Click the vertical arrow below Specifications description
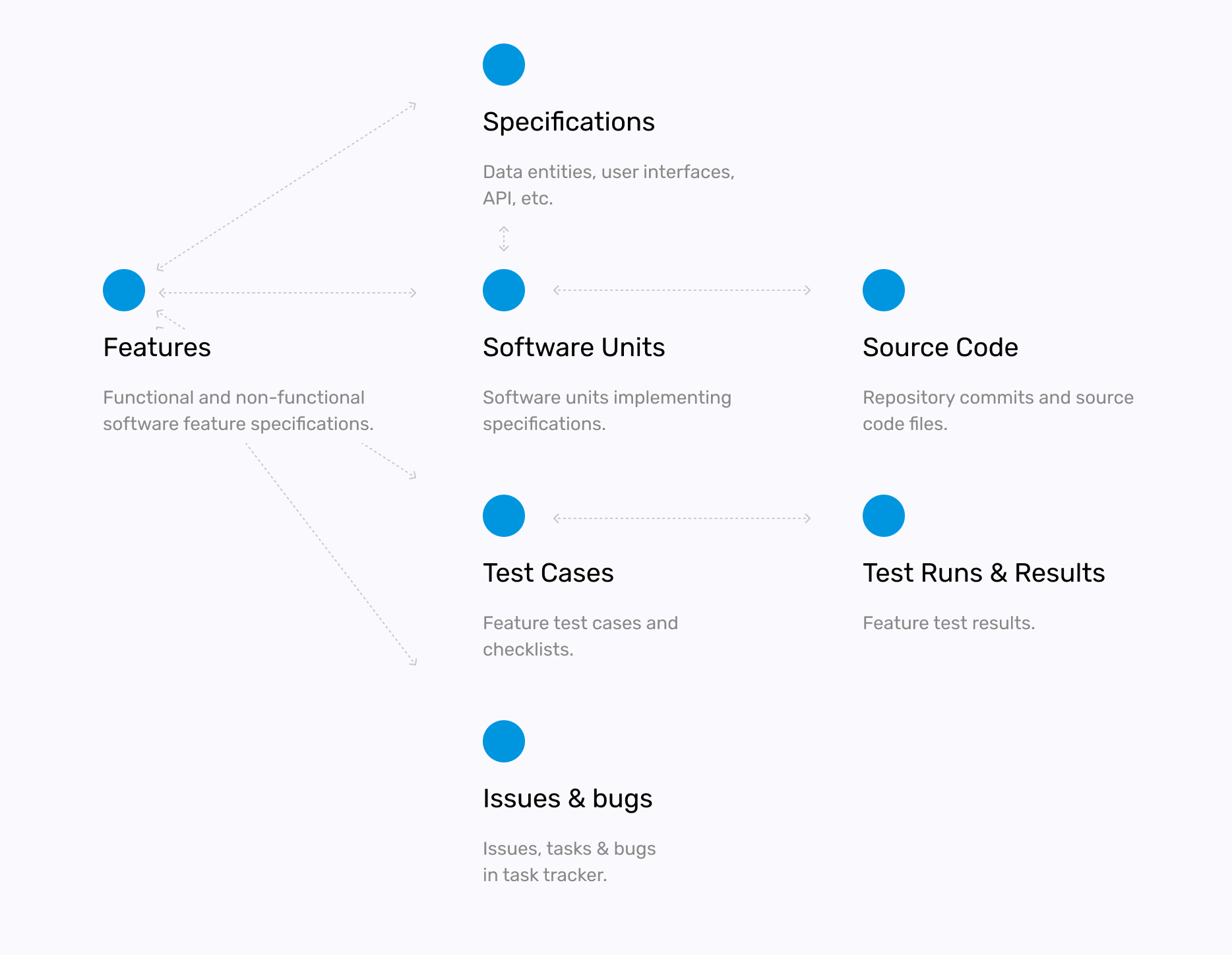1232x955 pixels. pos(504,239)
